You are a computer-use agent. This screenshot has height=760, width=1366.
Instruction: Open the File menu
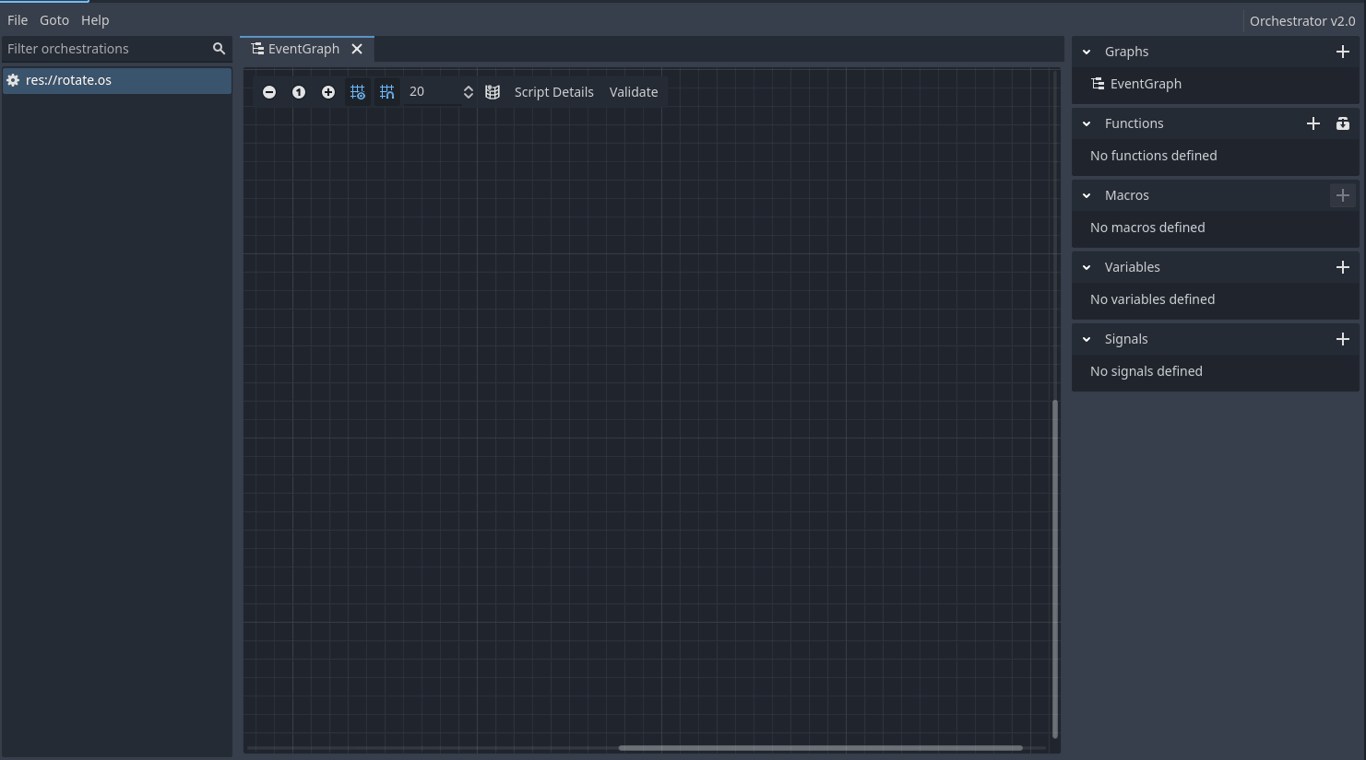click(17, 20)
